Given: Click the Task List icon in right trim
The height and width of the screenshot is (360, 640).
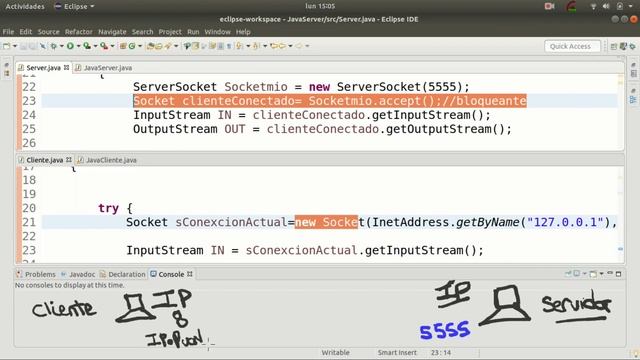Looking at the screenshot, I should coord(633,74).
